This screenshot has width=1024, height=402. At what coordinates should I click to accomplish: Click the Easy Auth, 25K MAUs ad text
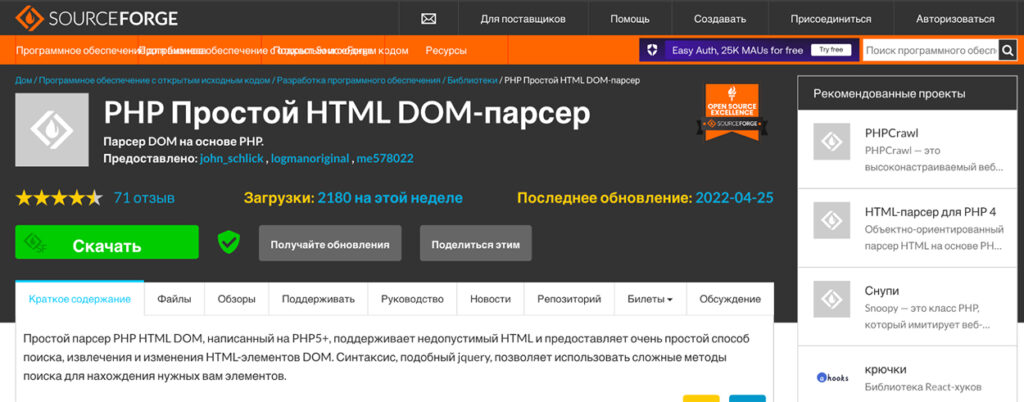[737, 50]
